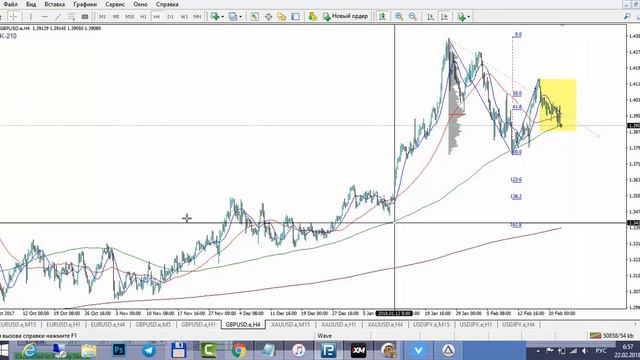
Task: Toggle chart auto scroll icon
Action: point(431,16)
